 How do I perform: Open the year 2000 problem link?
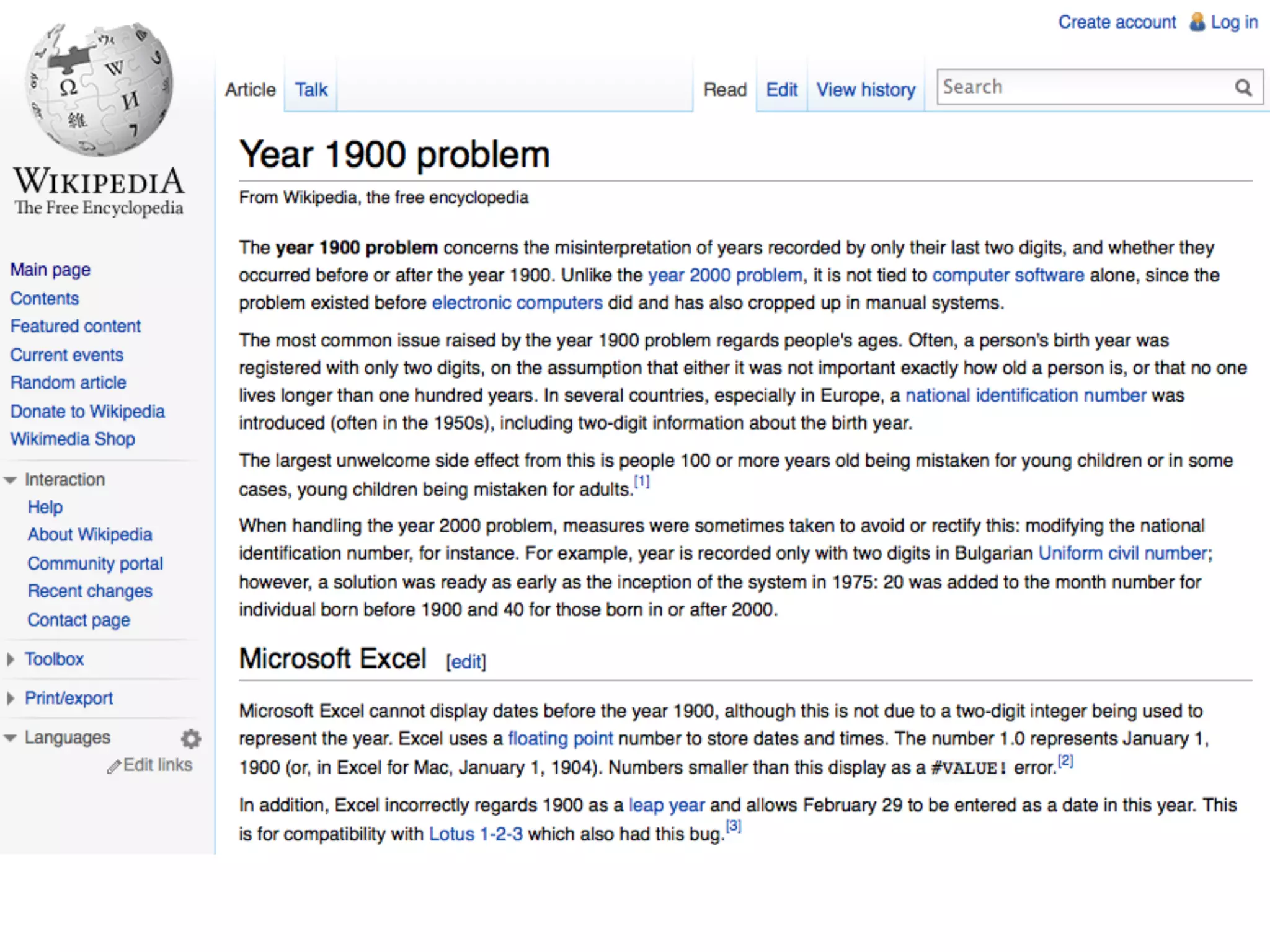(x=725, y=275)
